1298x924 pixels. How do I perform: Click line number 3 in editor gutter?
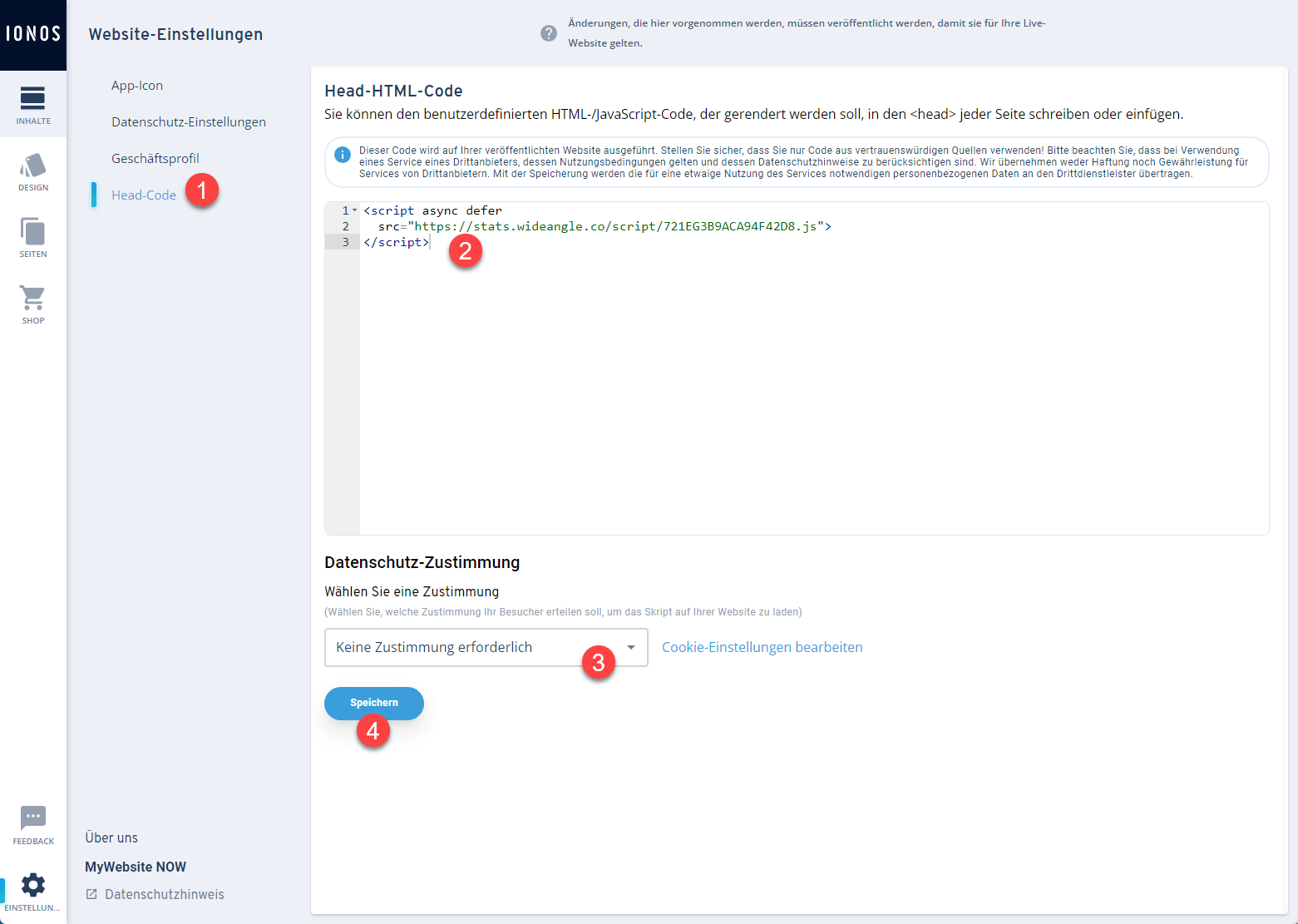[346, 242]
